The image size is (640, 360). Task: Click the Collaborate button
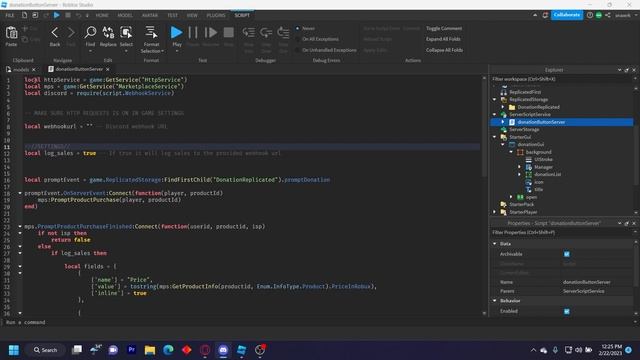(567, 15)
